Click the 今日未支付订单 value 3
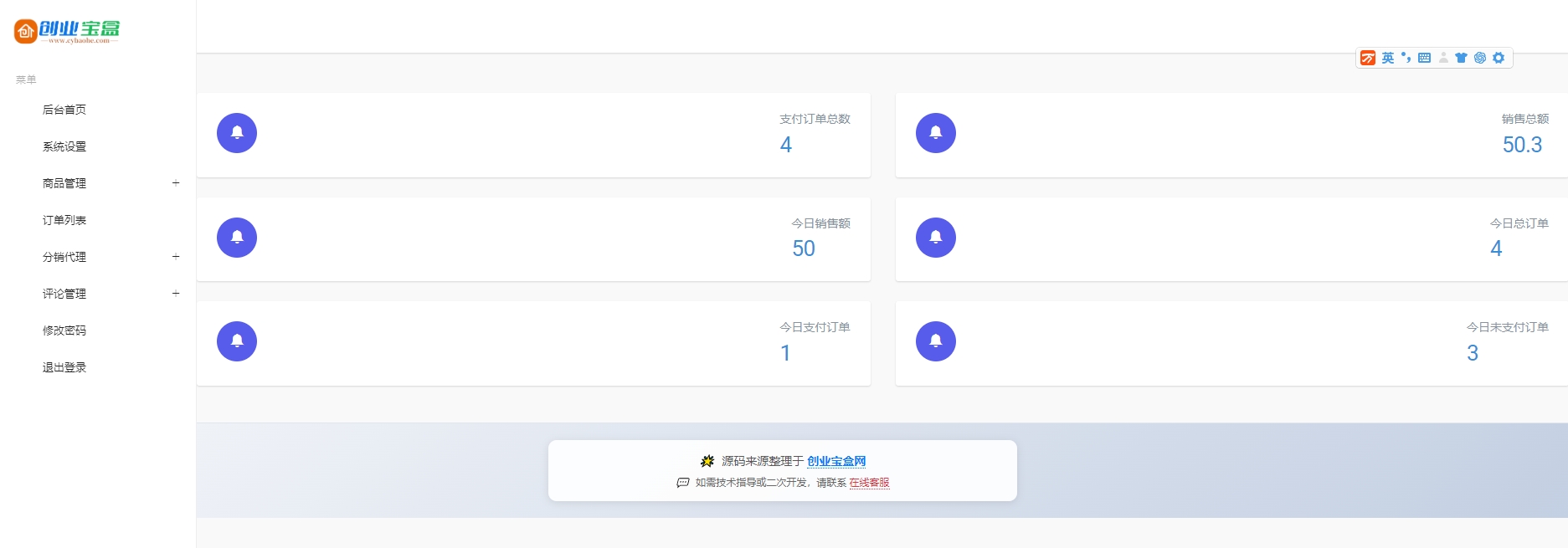 click(1473, 353)
